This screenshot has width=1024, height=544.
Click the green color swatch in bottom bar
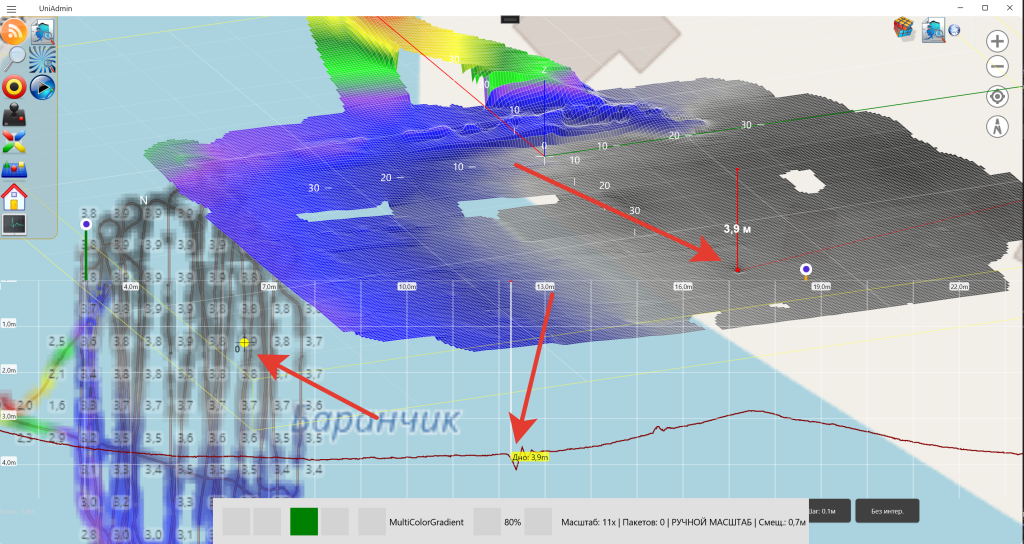[x=304, y=521]
